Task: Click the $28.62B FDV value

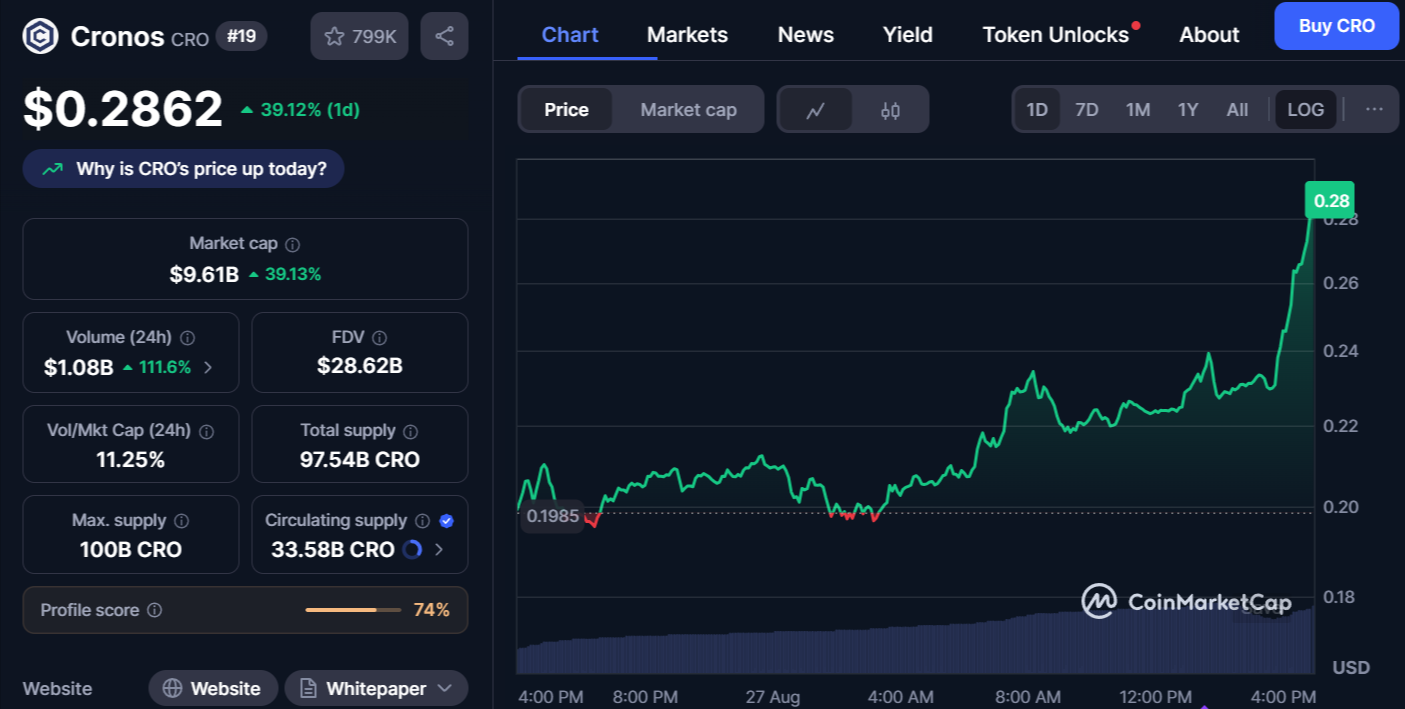Action: point(360,366)
